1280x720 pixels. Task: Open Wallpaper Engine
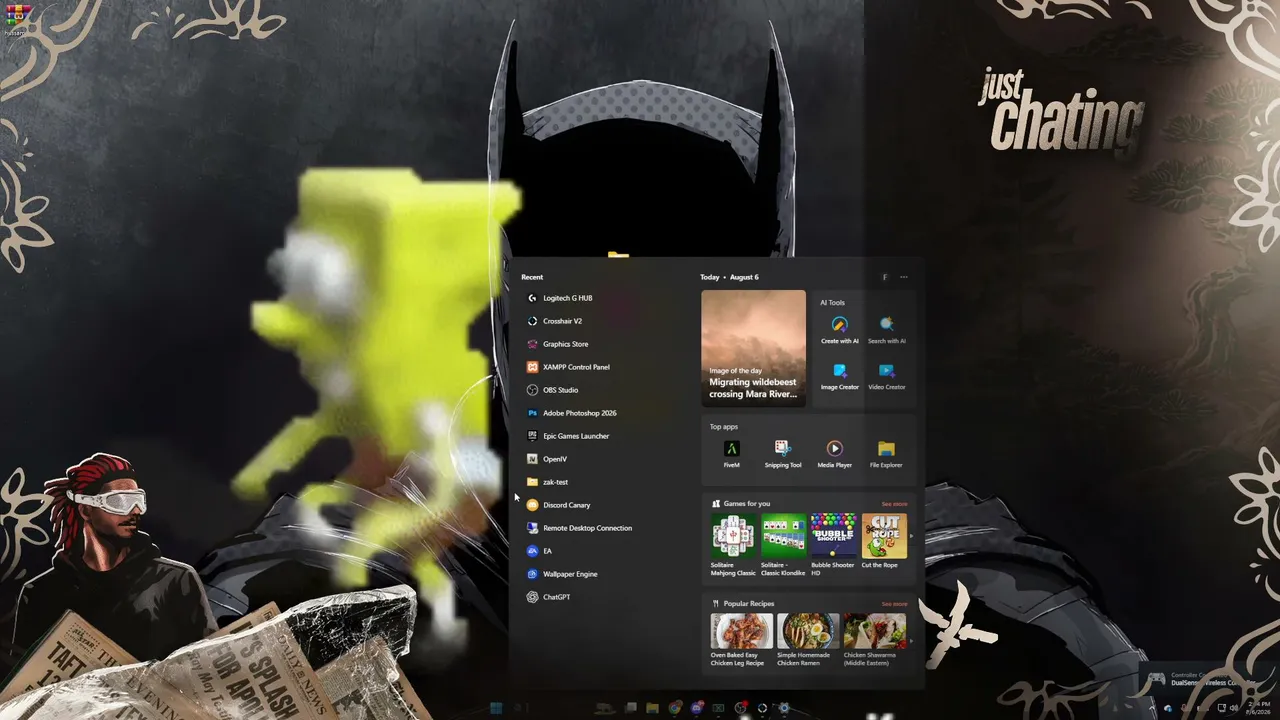tap(562, 574)
